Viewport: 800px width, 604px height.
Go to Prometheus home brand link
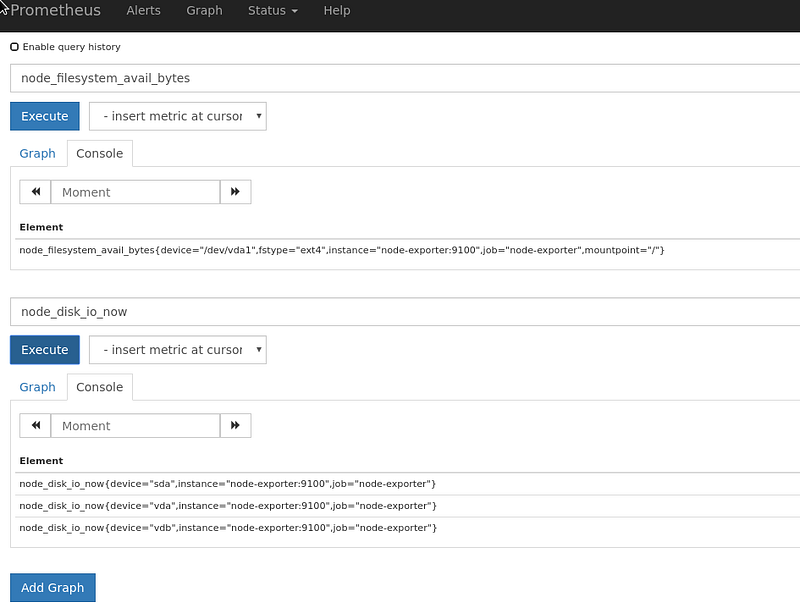click(55, 10)
